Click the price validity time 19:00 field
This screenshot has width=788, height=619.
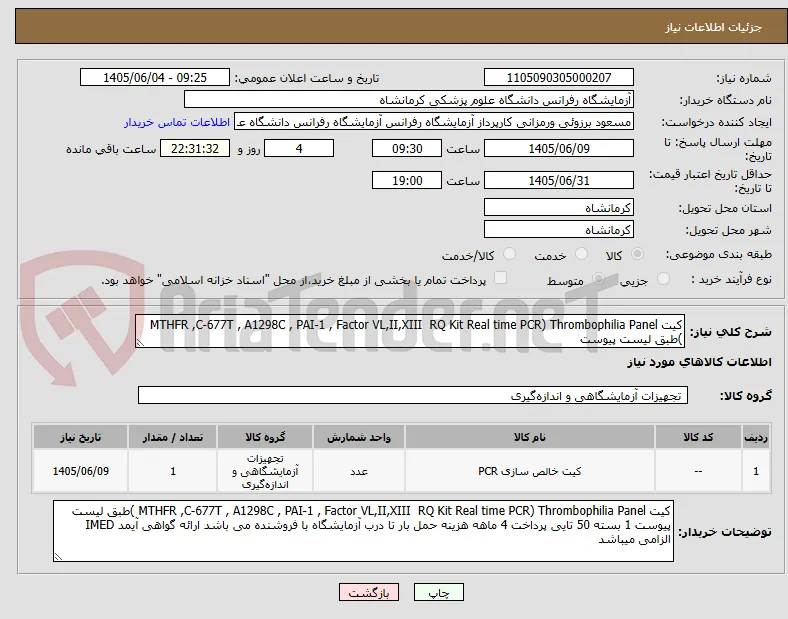point(407,180)
